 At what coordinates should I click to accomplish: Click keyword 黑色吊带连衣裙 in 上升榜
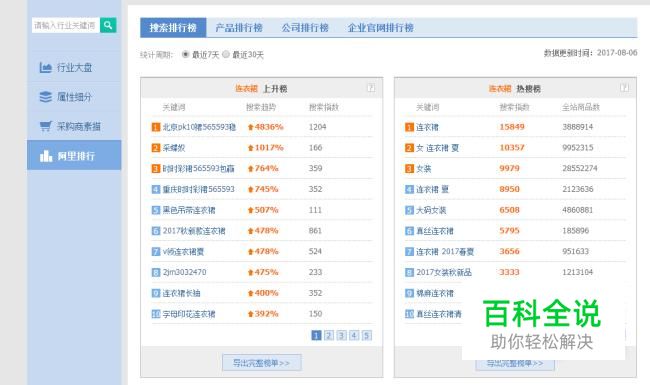pyautogui.click(x=189, y=210)
